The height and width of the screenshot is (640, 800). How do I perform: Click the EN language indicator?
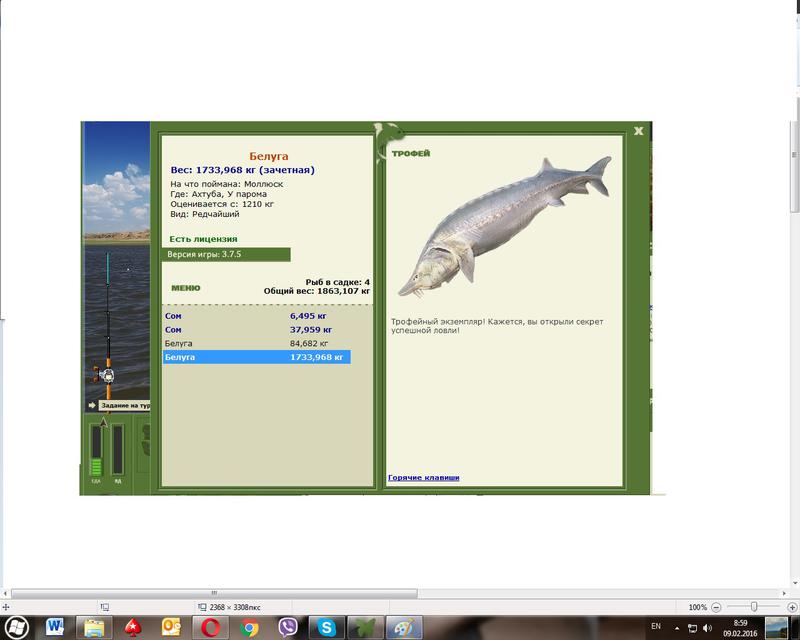click(x=656, y=626)
